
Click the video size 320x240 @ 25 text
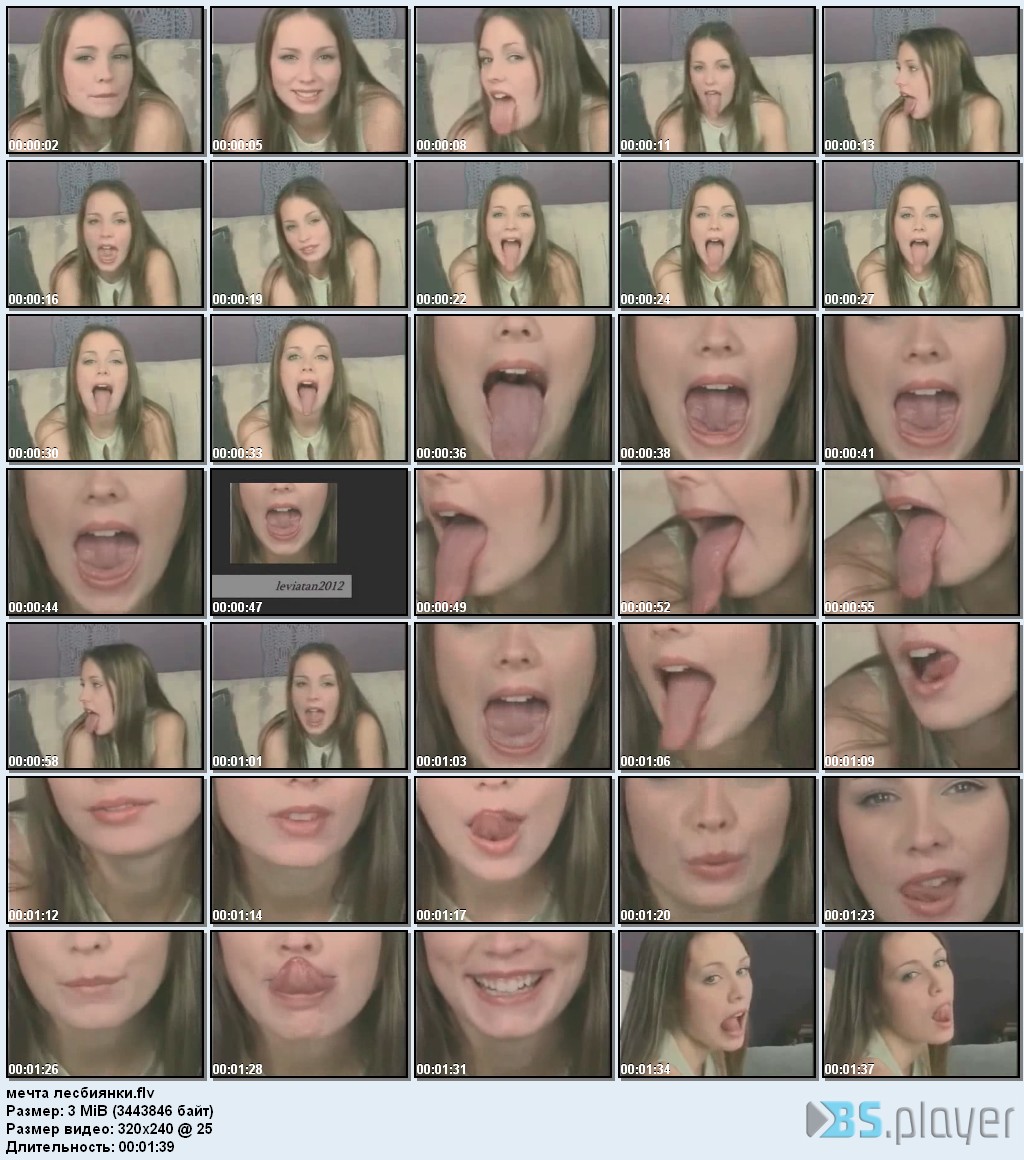(x=109, y=1129)
